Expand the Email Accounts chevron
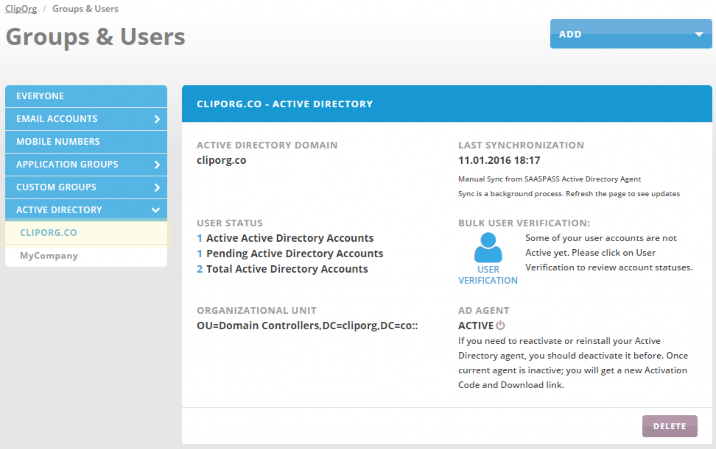Viewport: 716px width, 449px height. tap(156, 119)
